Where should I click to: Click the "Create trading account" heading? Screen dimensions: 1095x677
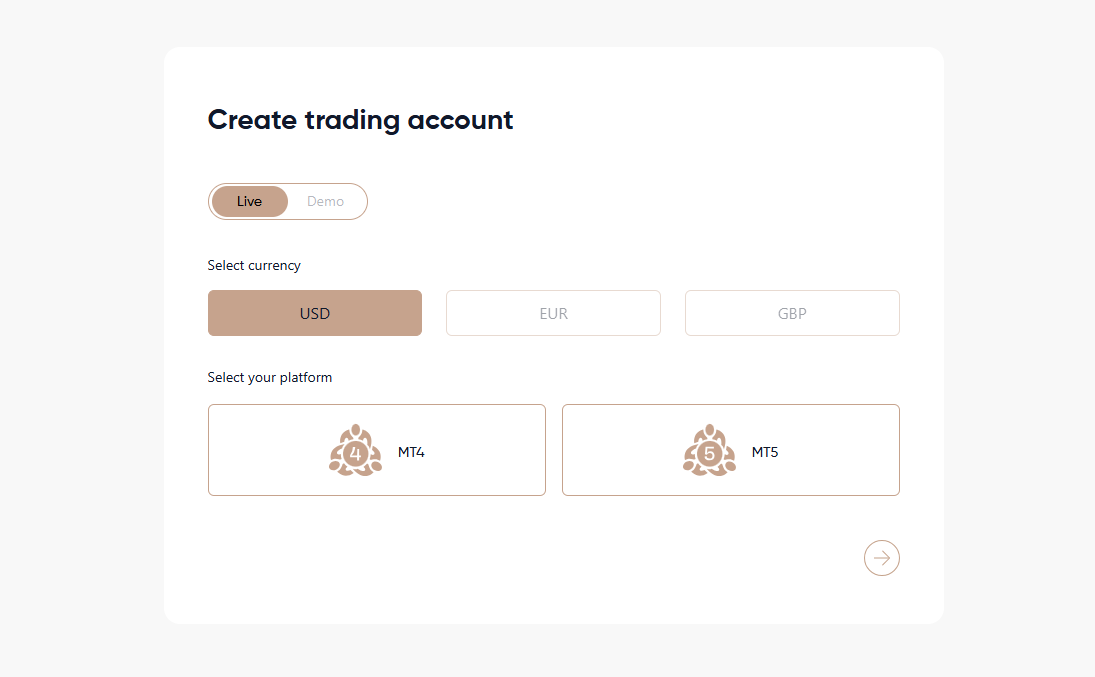pos(360,120)
